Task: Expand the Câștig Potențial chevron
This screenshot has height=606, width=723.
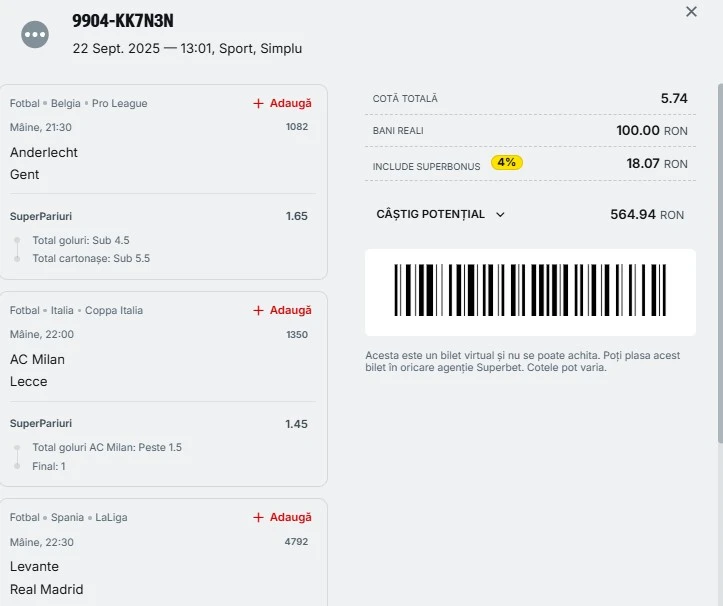Action: (x=501, y=214)
